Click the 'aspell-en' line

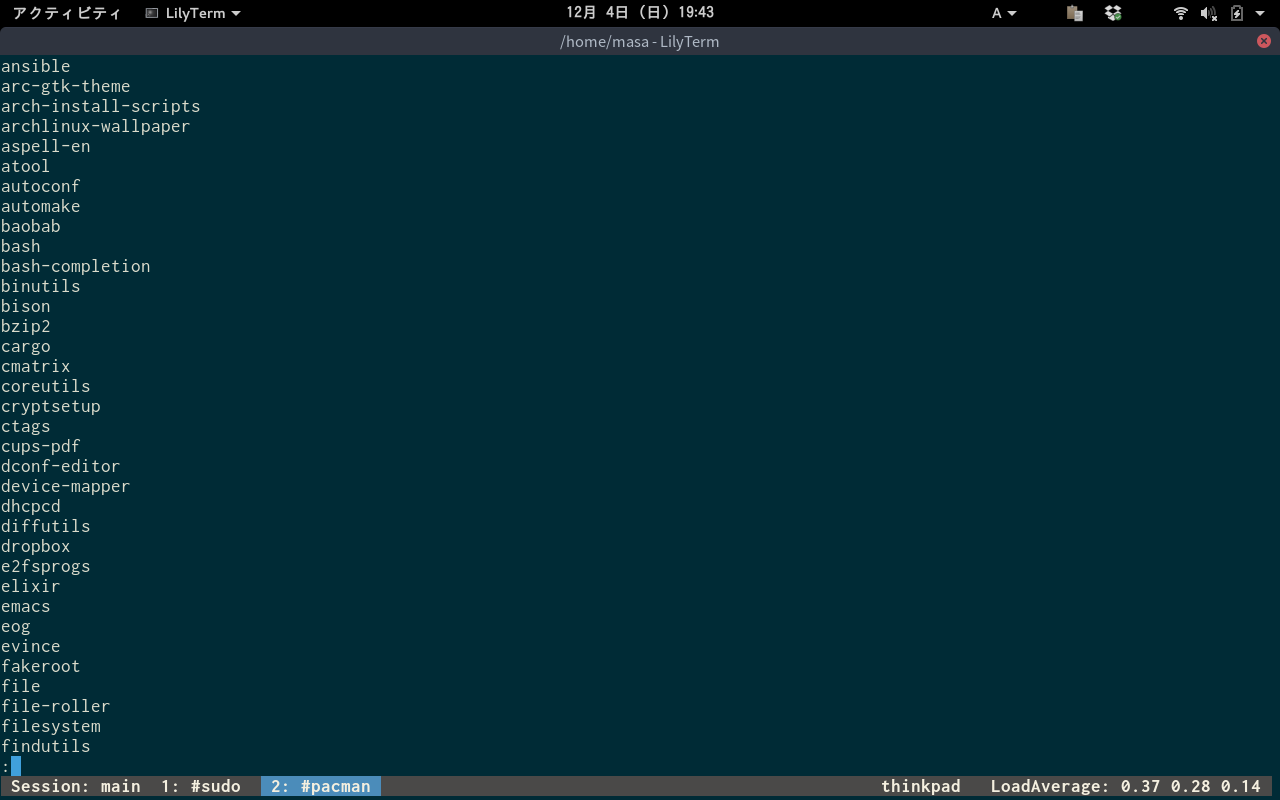tap(46, 146)
